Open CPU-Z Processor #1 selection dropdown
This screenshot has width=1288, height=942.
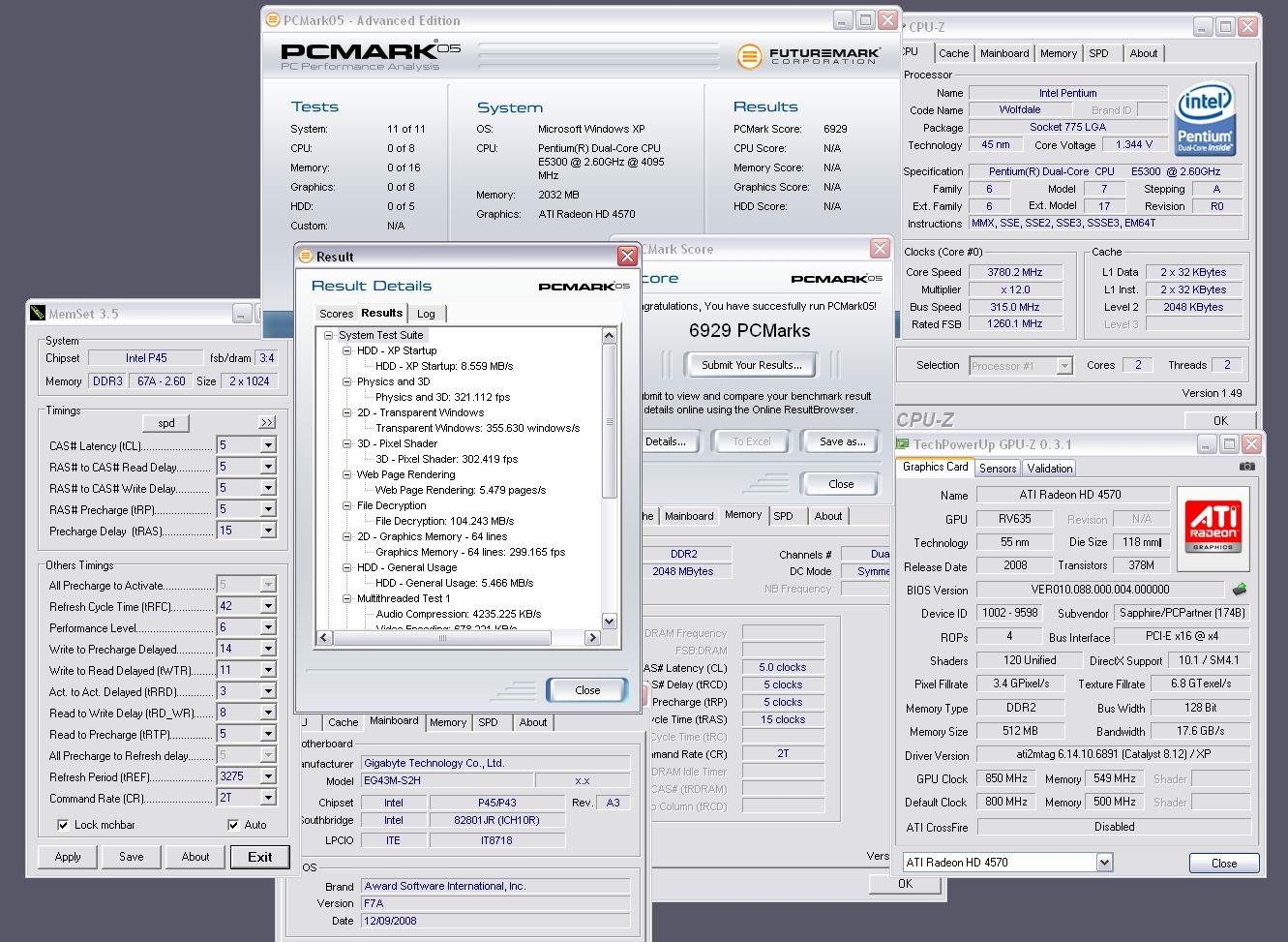[1064, 366]
